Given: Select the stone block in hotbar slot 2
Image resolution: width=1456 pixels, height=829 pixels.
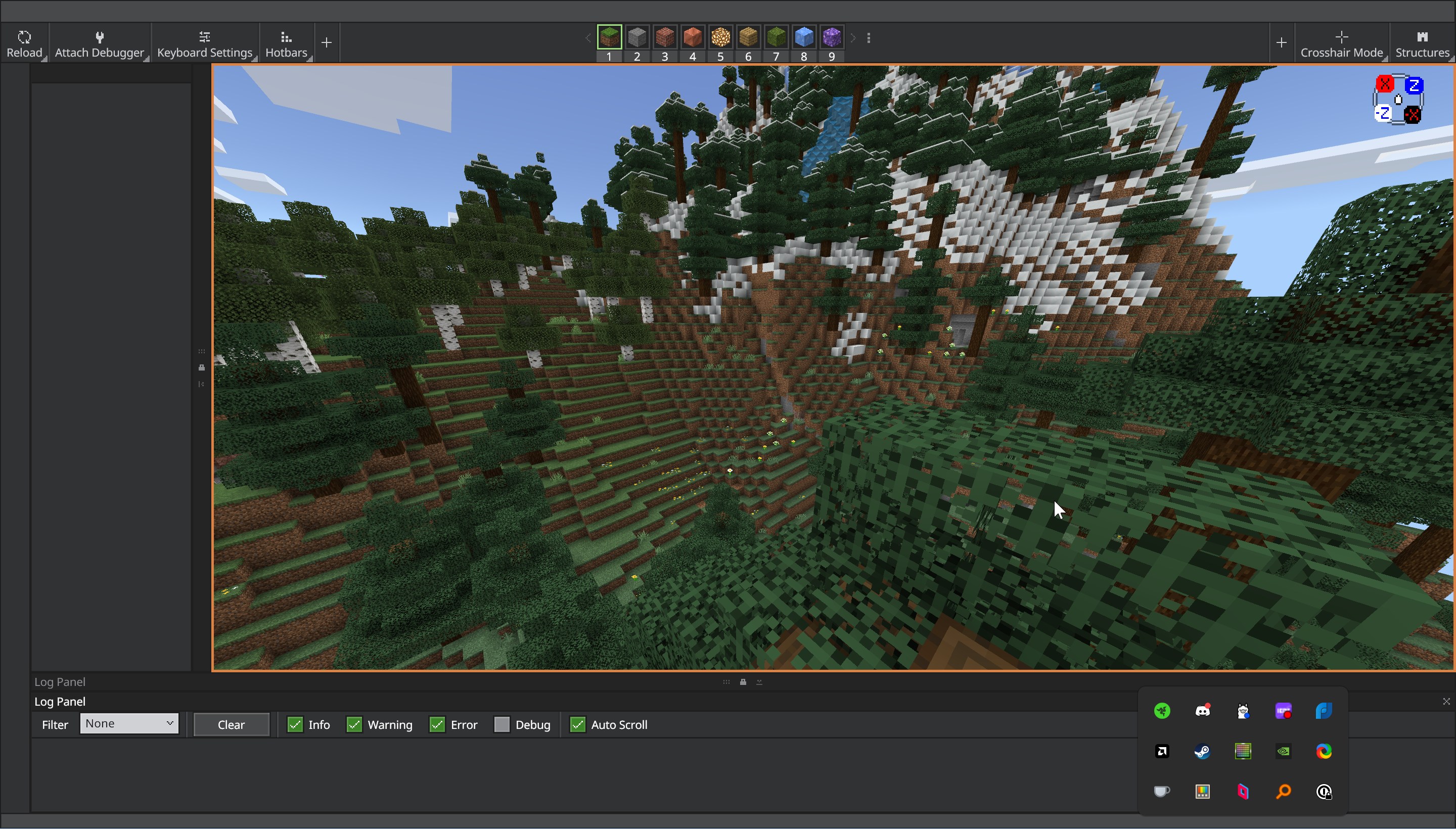Looking at the screenshot, I should click(x=636, y=37).
